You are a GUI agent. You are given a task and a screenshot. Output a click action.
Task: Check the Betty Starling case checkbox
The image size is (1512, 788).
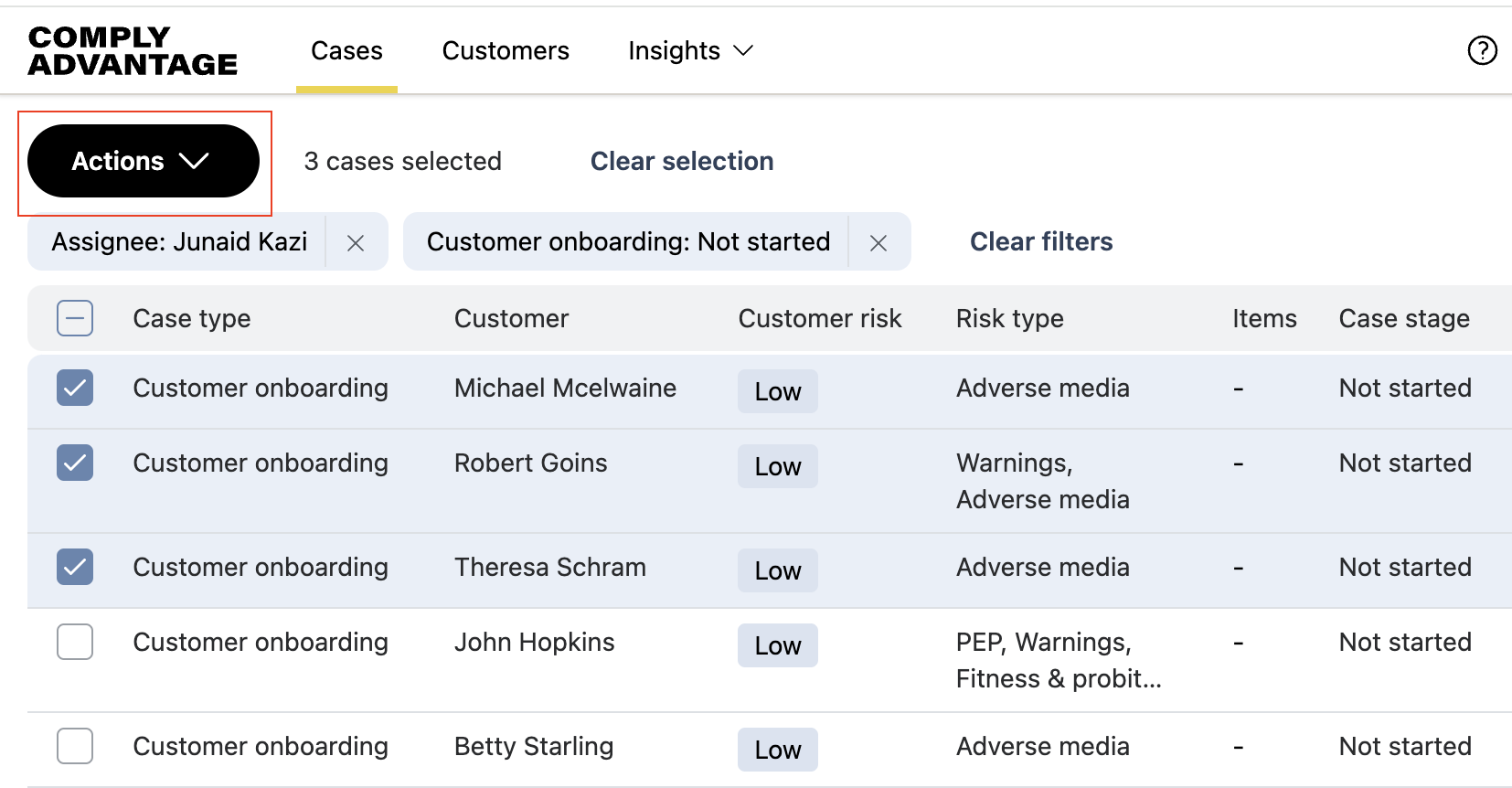[x=75, y=746]
